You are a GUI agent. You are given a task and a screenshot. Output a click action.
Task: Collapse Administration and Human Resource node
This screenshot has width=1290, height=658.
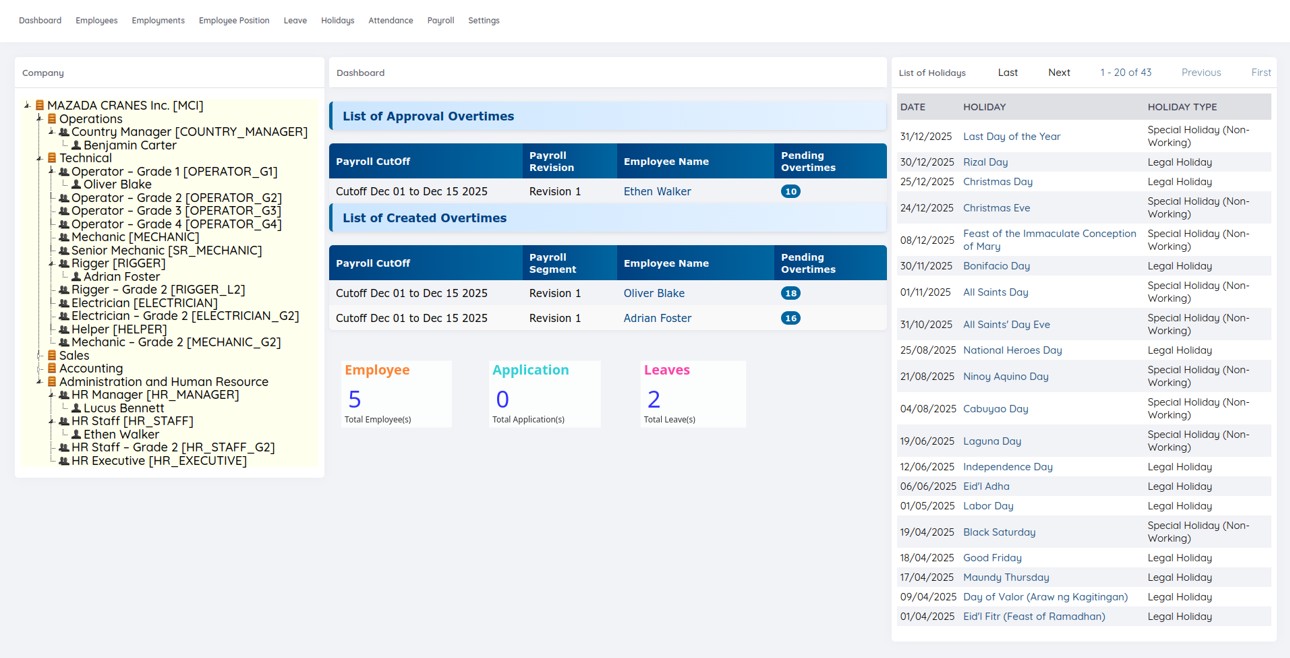[x=39, y=382]
